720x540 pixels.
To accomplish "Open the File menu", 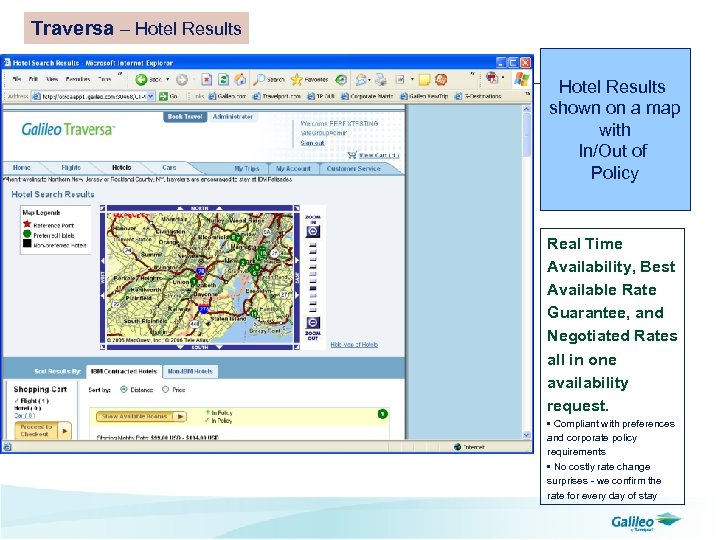I will [x=17, y=79].
